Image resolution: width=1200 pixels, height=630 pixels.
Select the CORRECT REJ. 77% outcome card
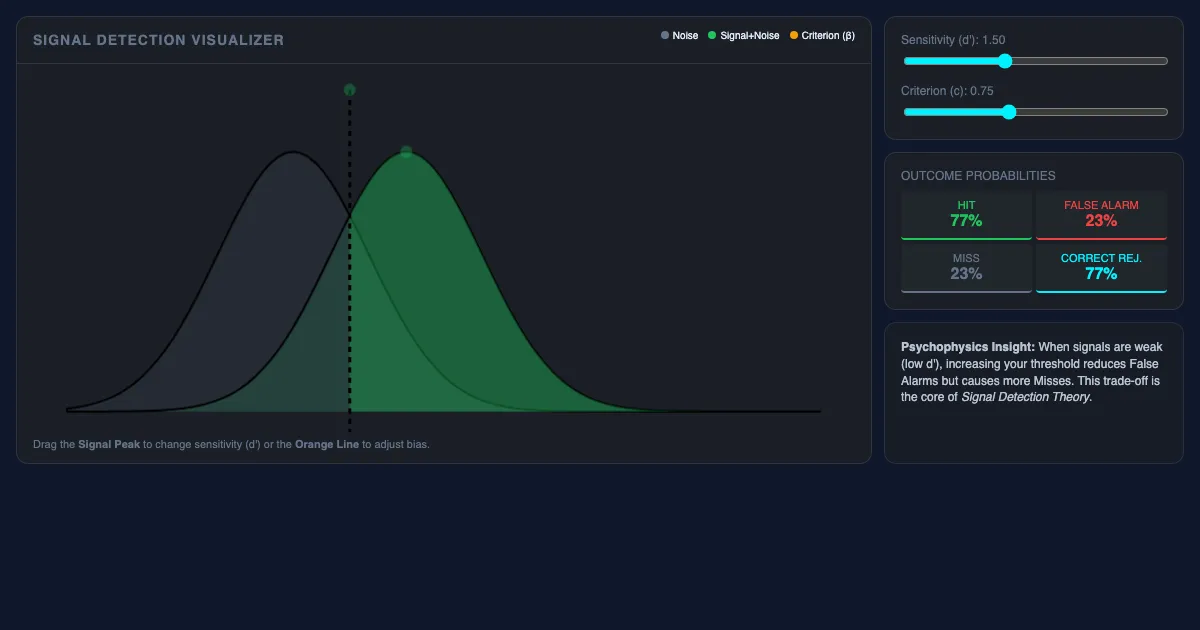pos(1101,268)
